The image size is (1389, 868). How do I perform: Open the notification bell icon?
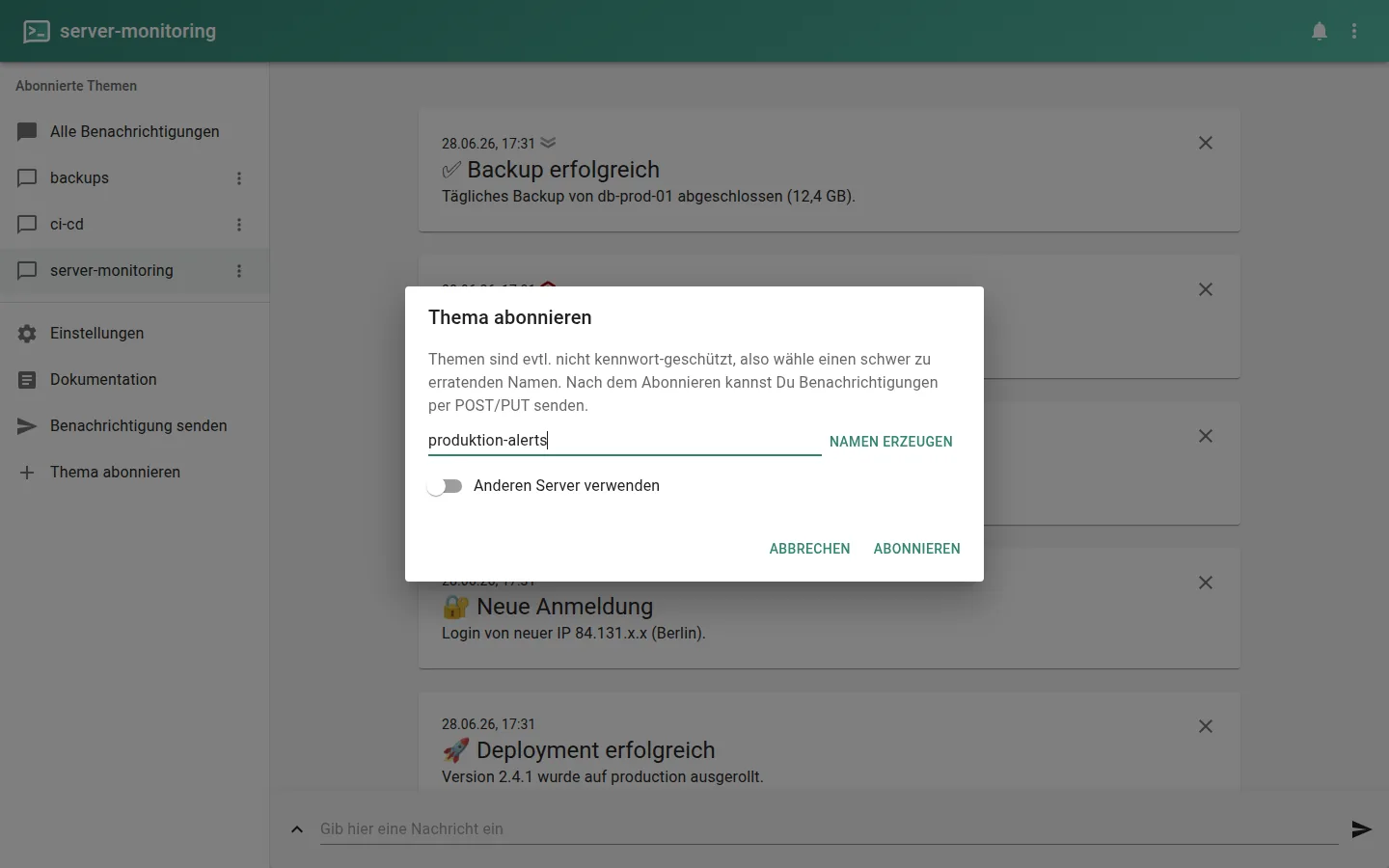1320,31
